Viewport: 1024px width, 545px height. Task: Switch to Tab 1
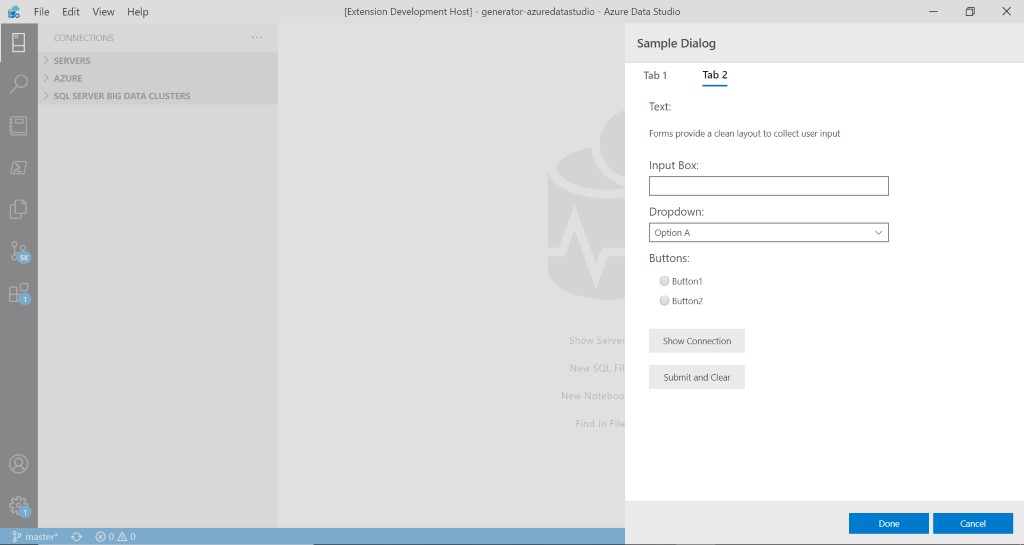[655, 75]
